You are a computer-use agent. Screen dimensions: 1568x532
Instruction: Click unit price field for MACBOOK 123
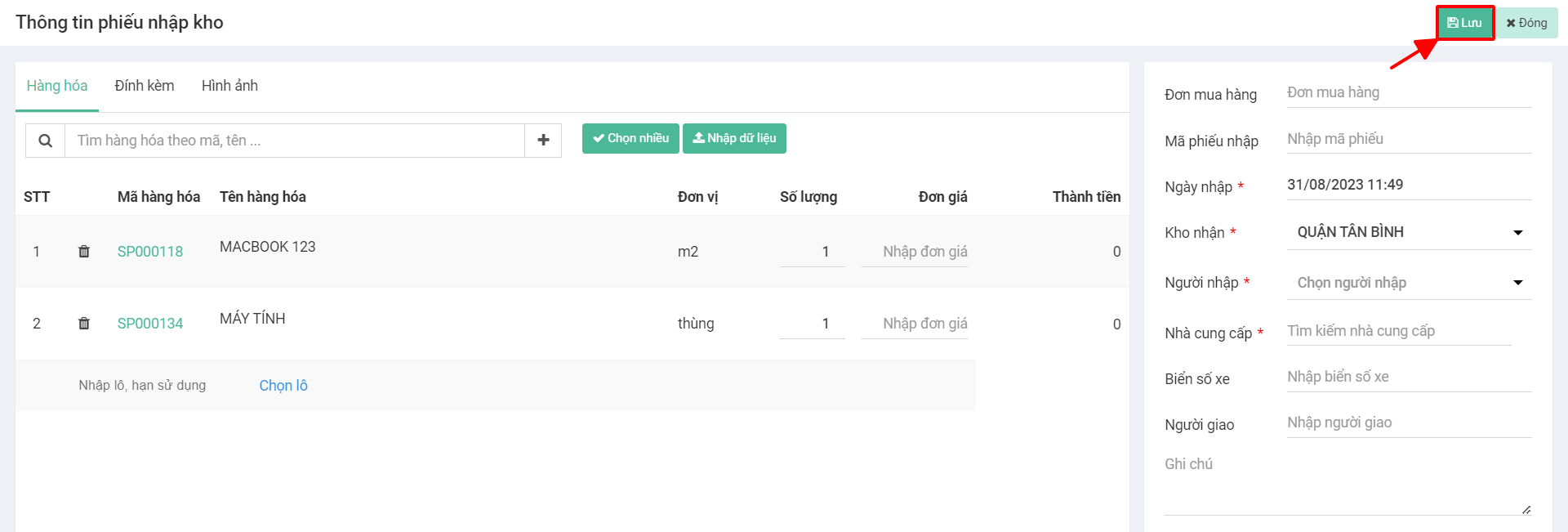click(915, 252)
